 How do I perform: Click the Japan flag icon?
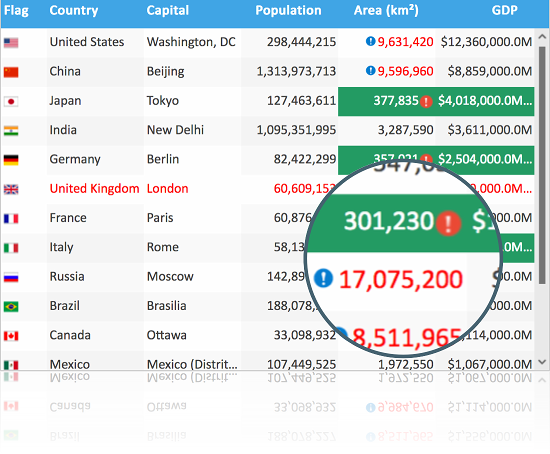pyautogui.click(x=11, y=101)
